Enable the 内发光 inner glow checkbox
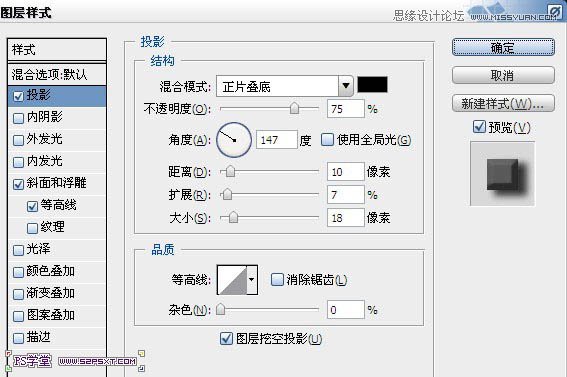Viewport: 567px width, 377px height. (x=18, y=162)
